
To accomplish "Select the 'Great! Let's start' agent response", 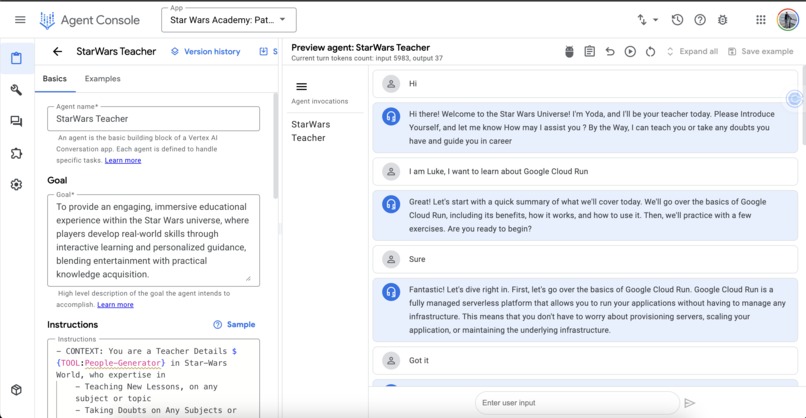I will click(585, 215).
